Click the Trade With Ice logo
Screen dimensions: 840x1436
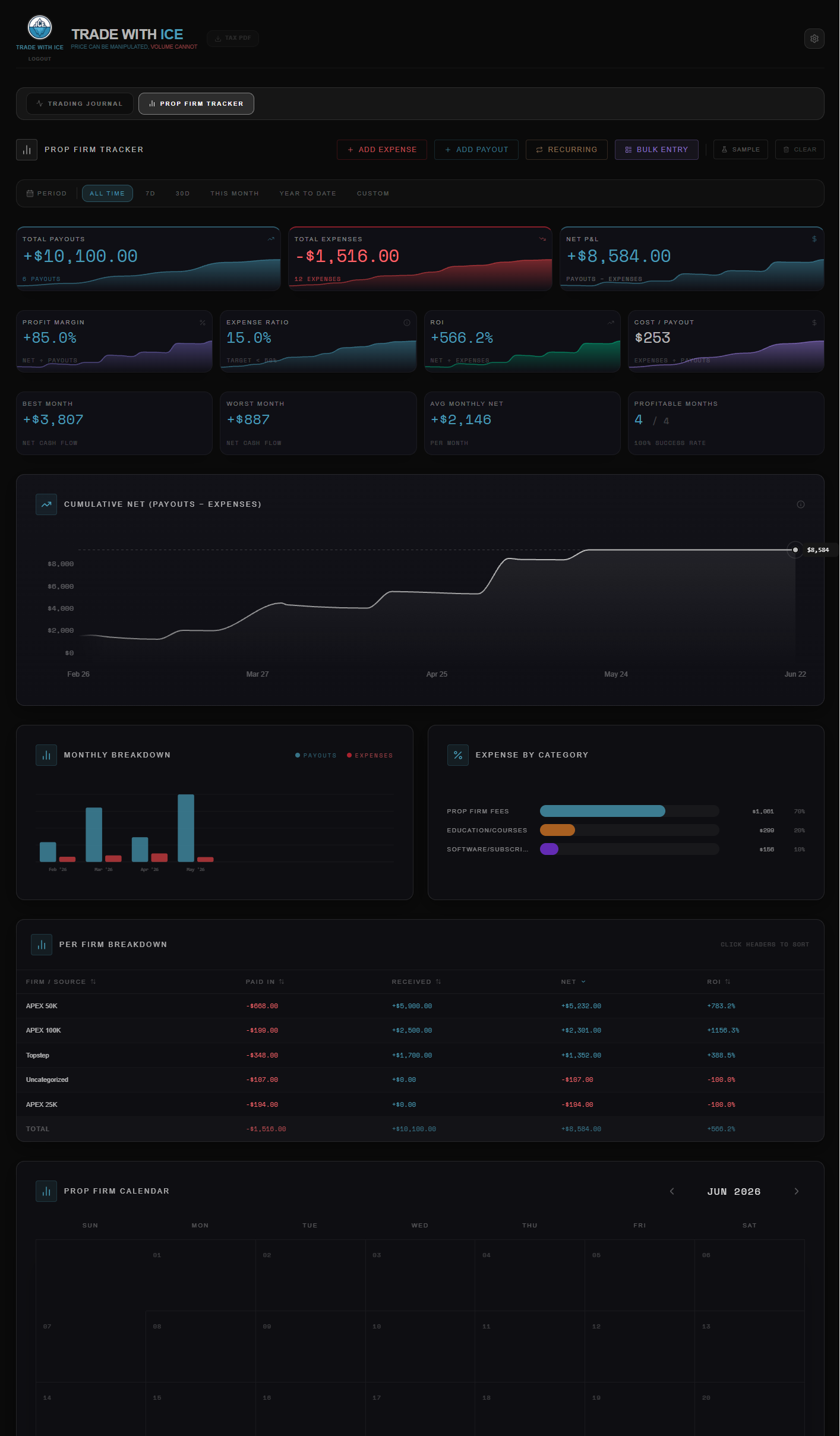(x=40, y=27)
